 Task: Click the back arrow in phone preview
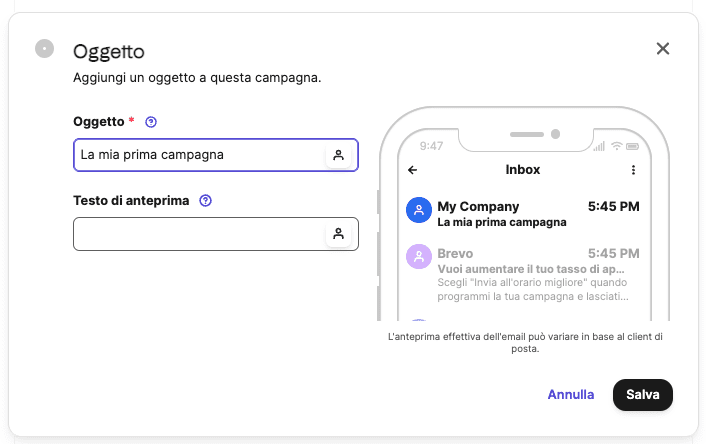point(412,170)
